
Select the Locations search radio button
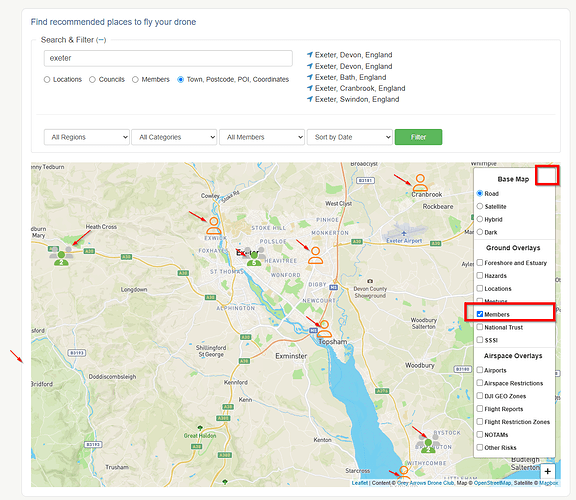(47, 79)
